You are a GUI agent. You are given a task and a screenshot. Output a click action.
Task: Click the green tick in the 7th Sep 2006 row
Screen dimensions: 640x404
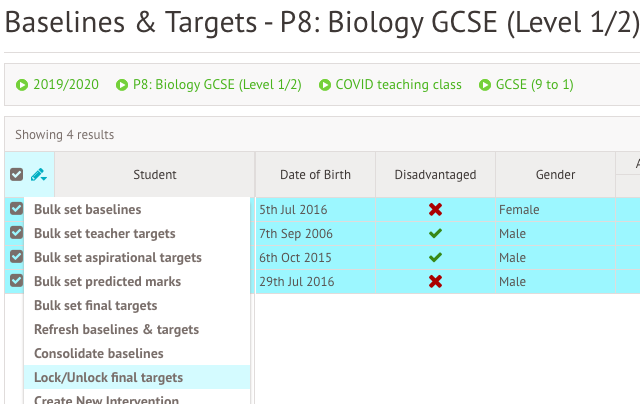click(435, 233)
